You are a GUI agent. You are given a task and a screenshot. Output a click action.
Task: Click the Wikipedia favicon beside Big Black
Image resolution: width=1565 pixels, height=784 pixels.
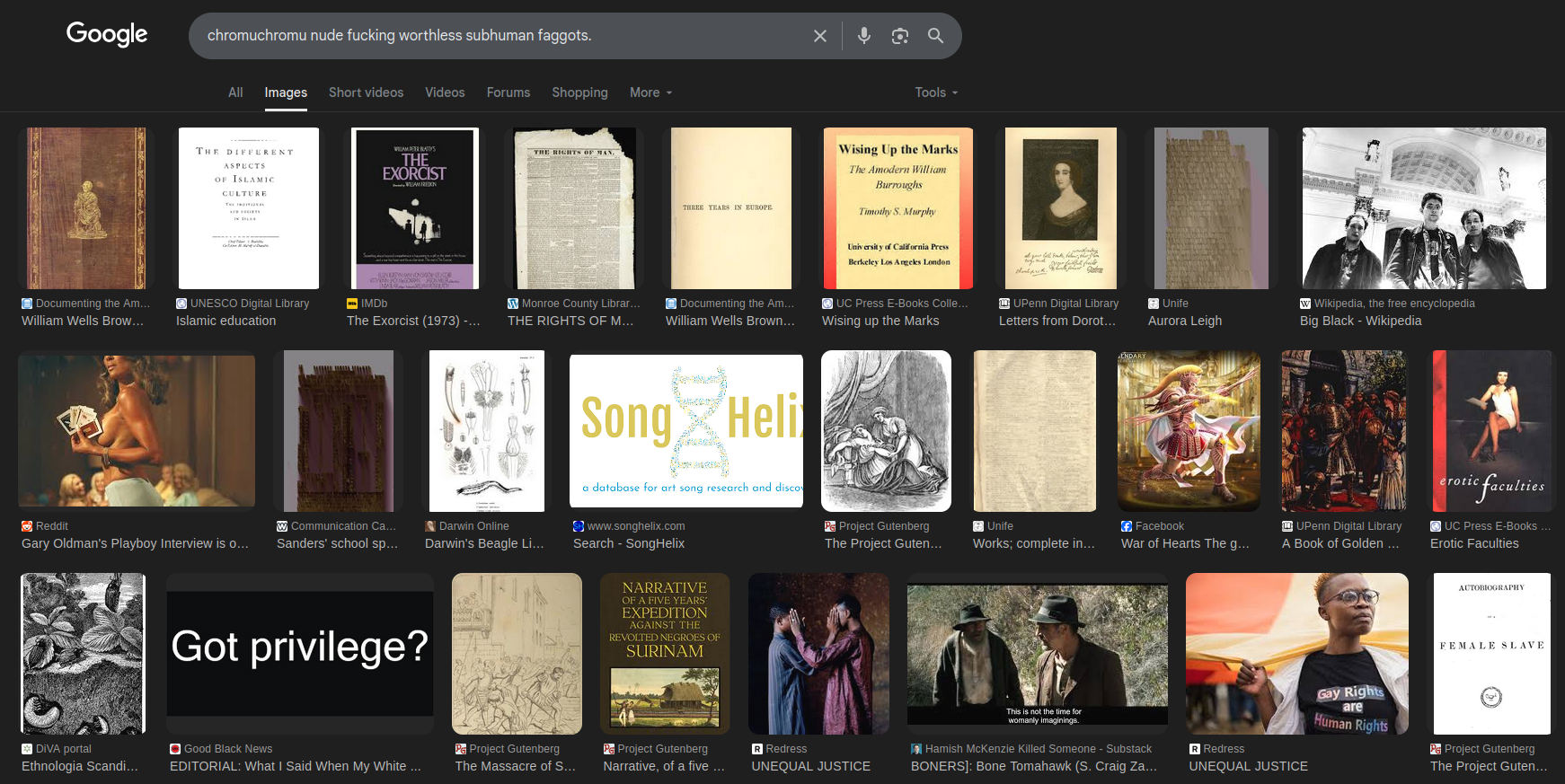(1305, 304)
